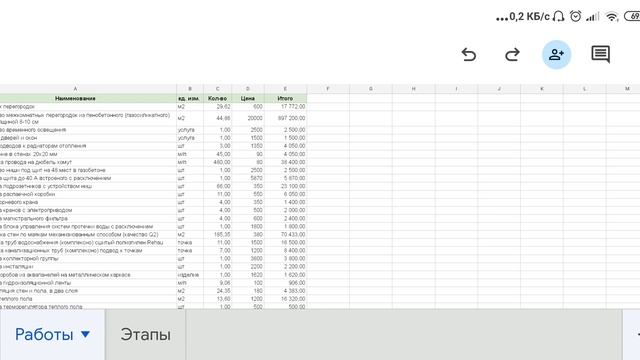640x360 pixels.
Task: Tap the cellular signal status icon
Action: (x=593, y=16)
